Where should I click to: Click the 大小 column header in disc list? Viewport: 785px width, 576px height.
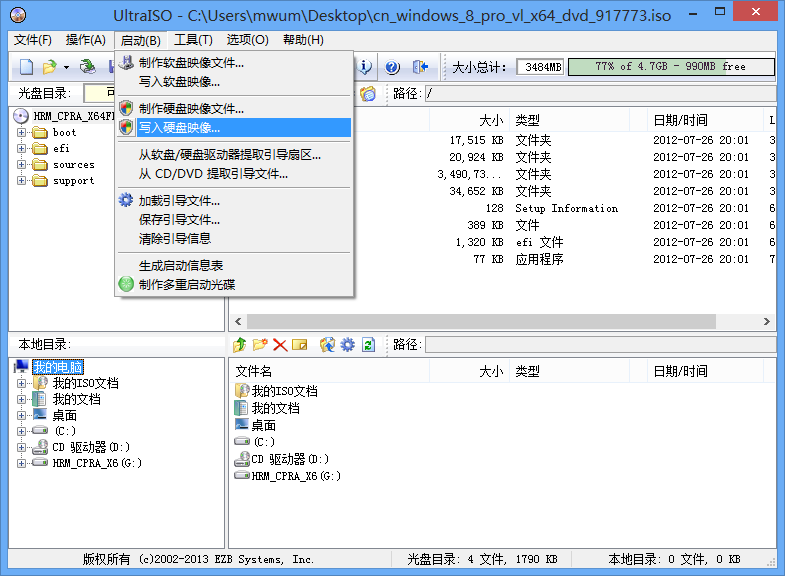point(469,120)
